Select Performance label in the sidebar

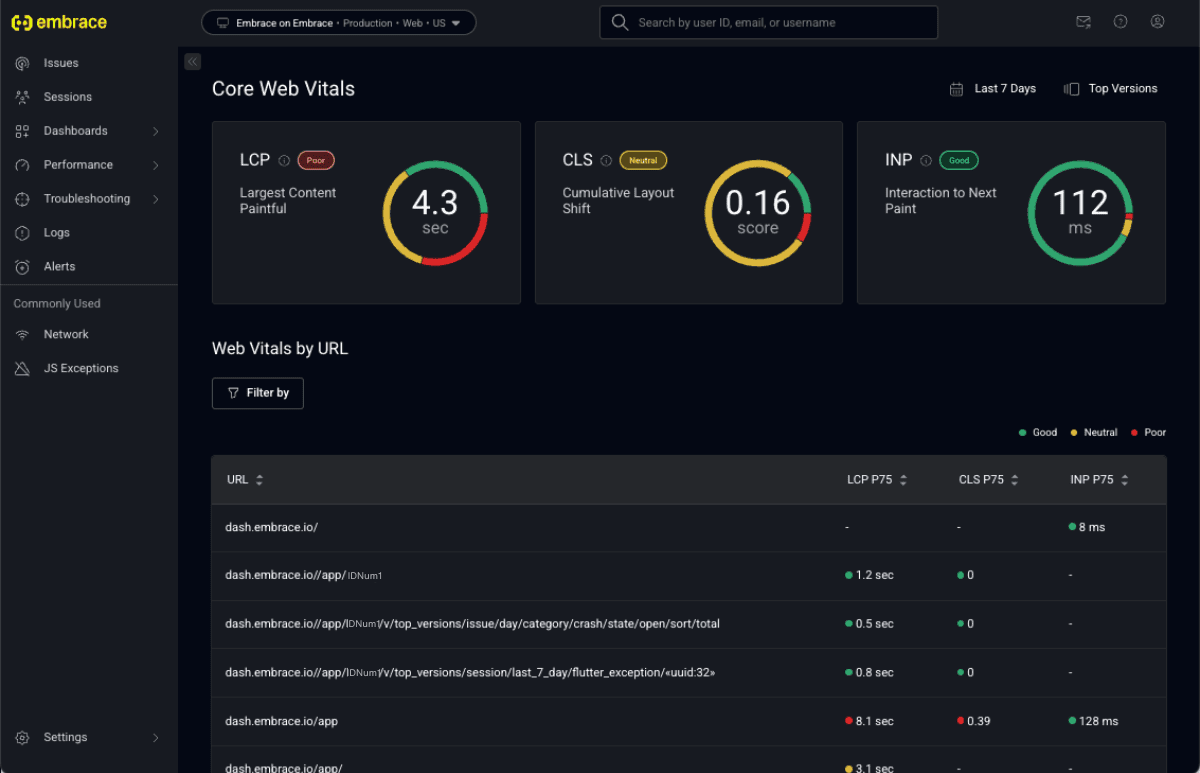[78, 165]
